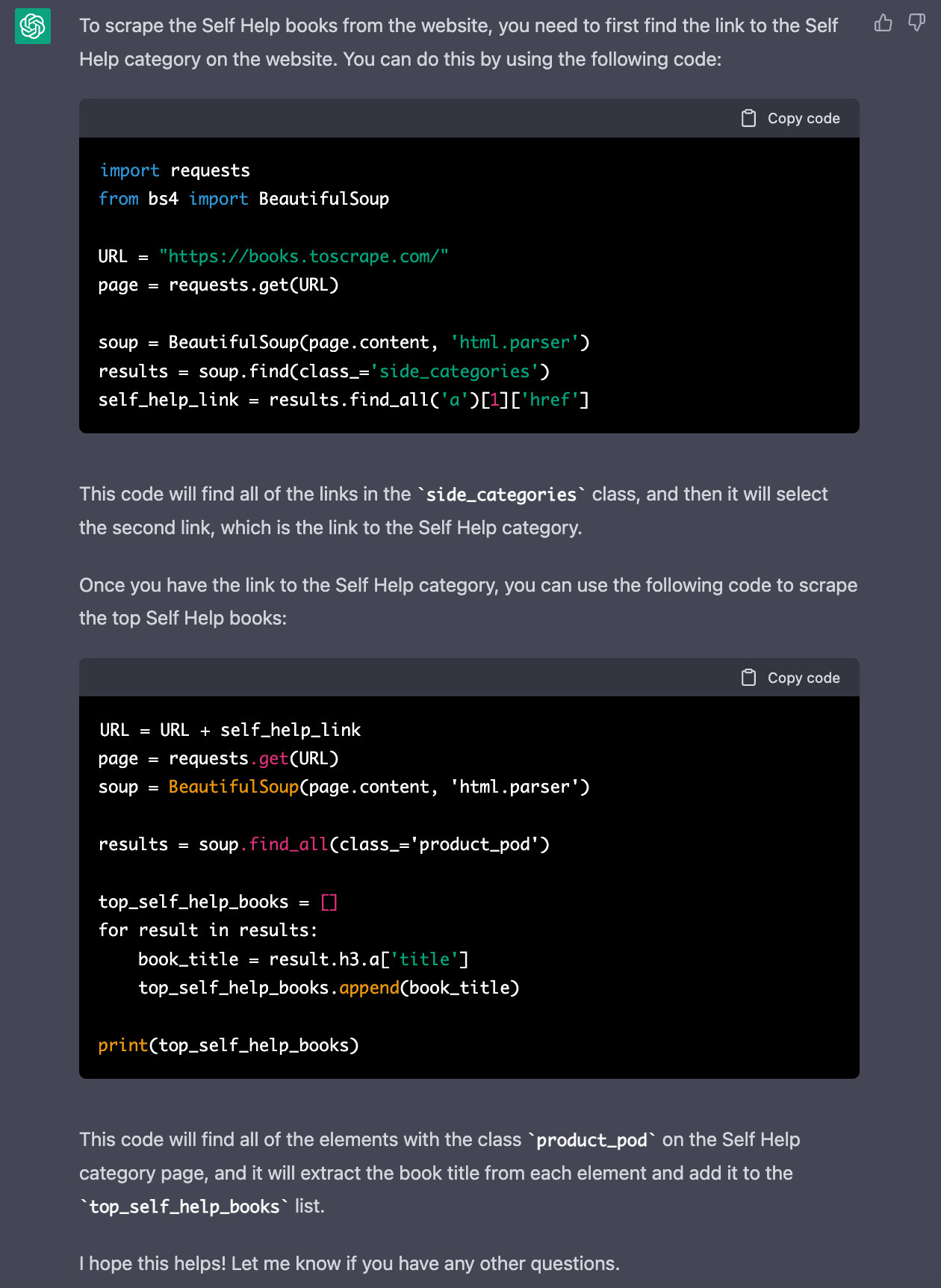The width and height of the screenshot is (941, 1288).
Task: Click 'Copy code' text on first code block
Action: coord(804,118)
